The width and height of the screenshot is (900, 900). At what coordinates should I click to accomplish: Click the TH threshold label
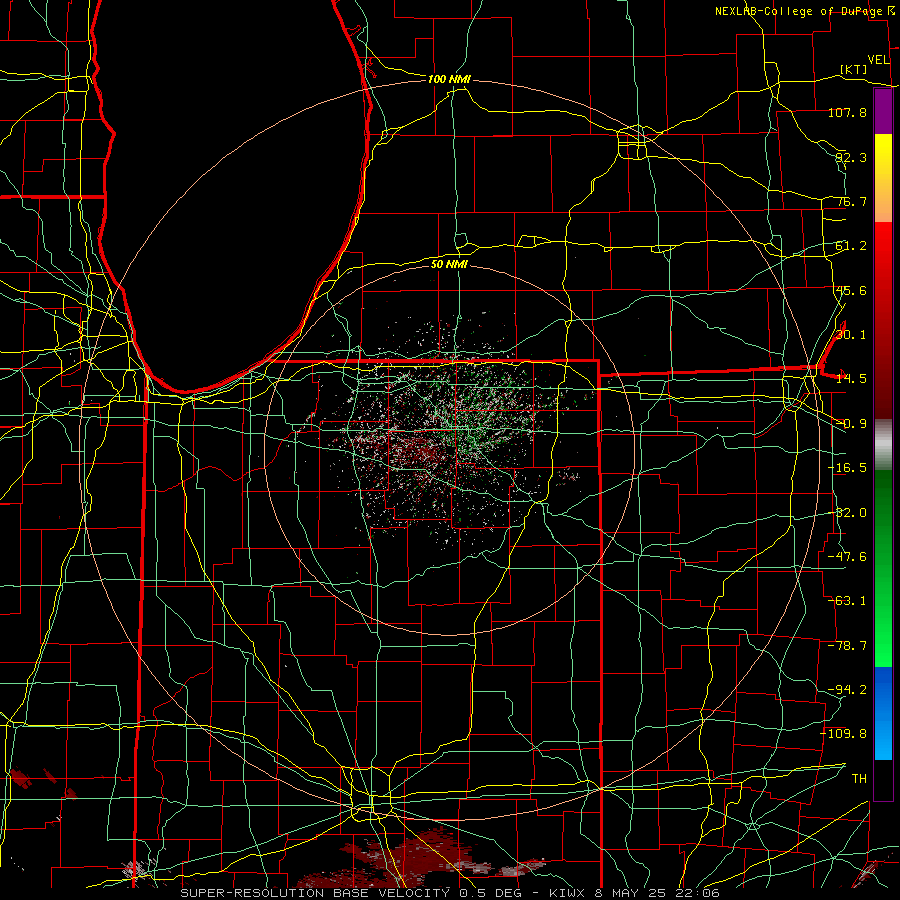[859, 779]
